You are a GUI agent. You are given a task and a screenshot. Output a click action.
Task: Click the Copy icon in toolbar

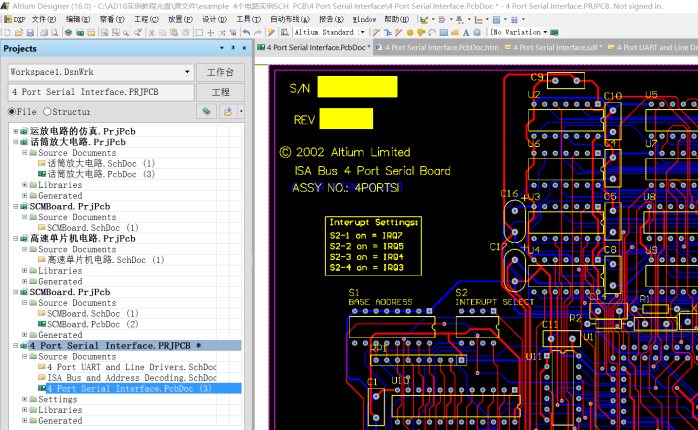pos(162,32)
